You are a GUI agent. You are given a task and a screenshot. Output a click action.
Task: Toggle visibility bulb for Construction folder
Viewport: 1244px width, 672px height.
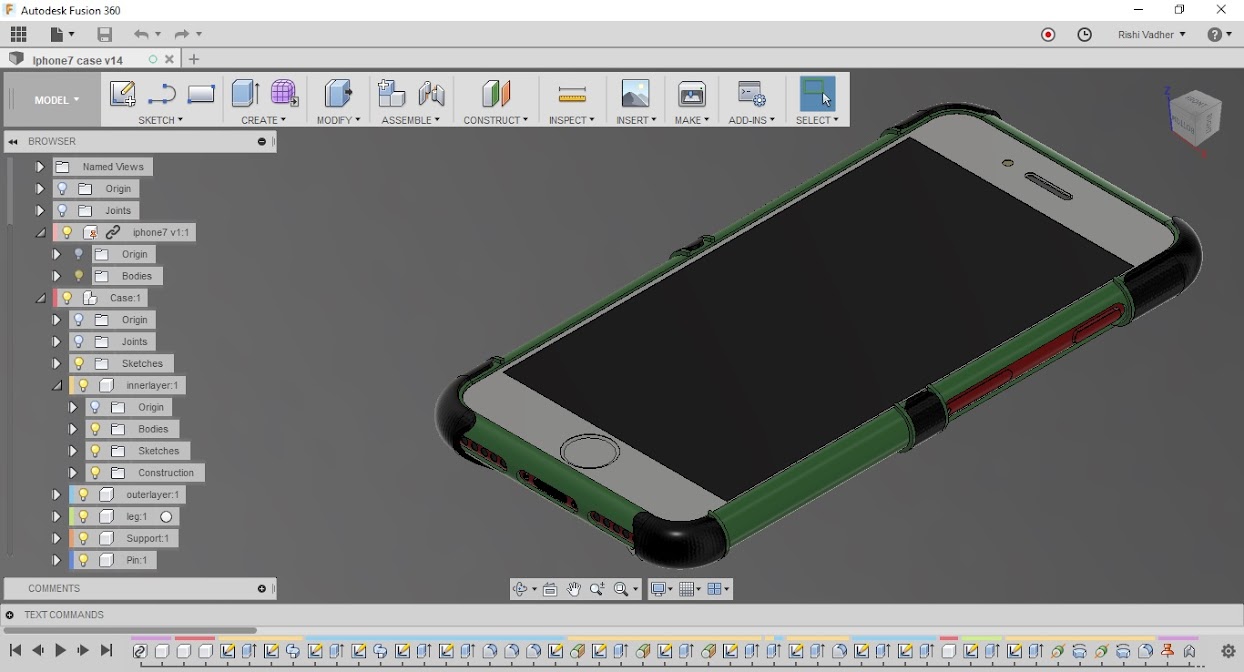pos(95,473)
